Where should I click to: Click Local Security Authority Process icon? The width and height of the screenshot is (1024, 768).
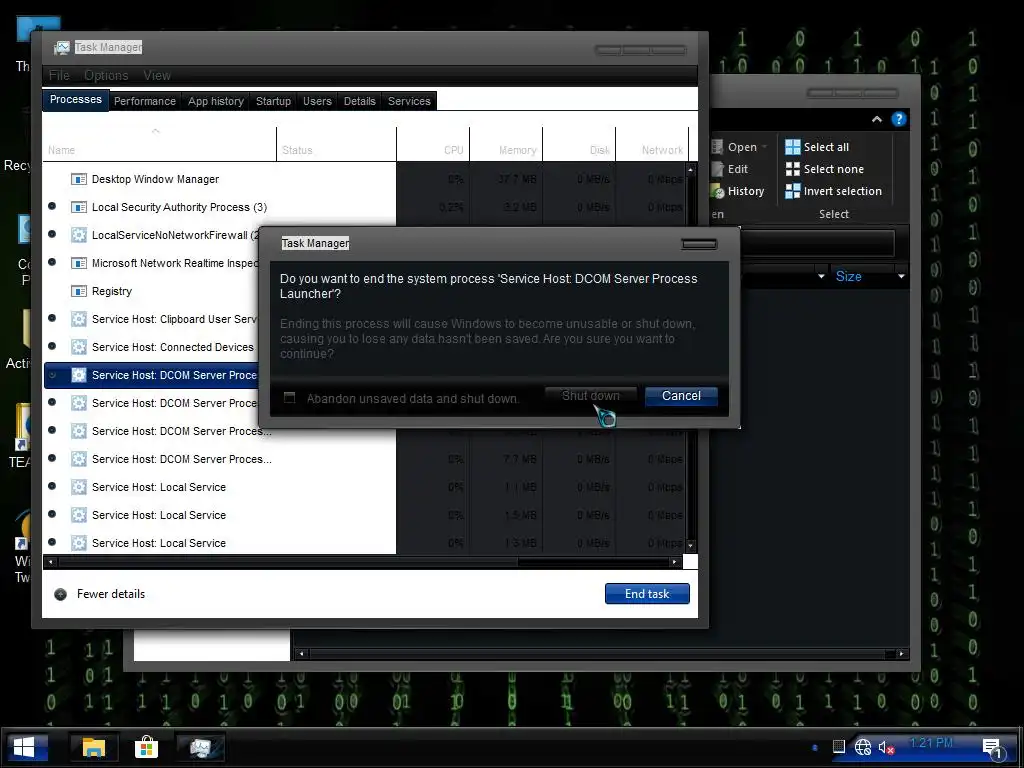tap(78, 207)
